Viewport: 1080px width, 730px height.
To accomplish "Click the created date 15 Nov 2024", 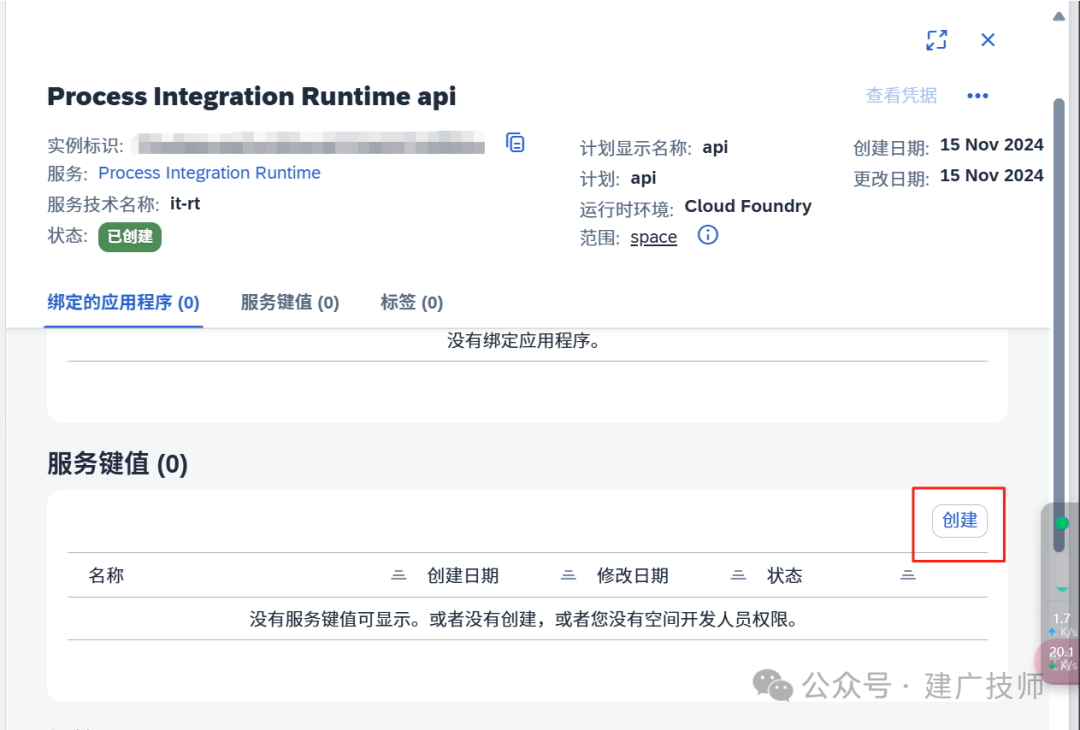I will click(x=992, y=145).
